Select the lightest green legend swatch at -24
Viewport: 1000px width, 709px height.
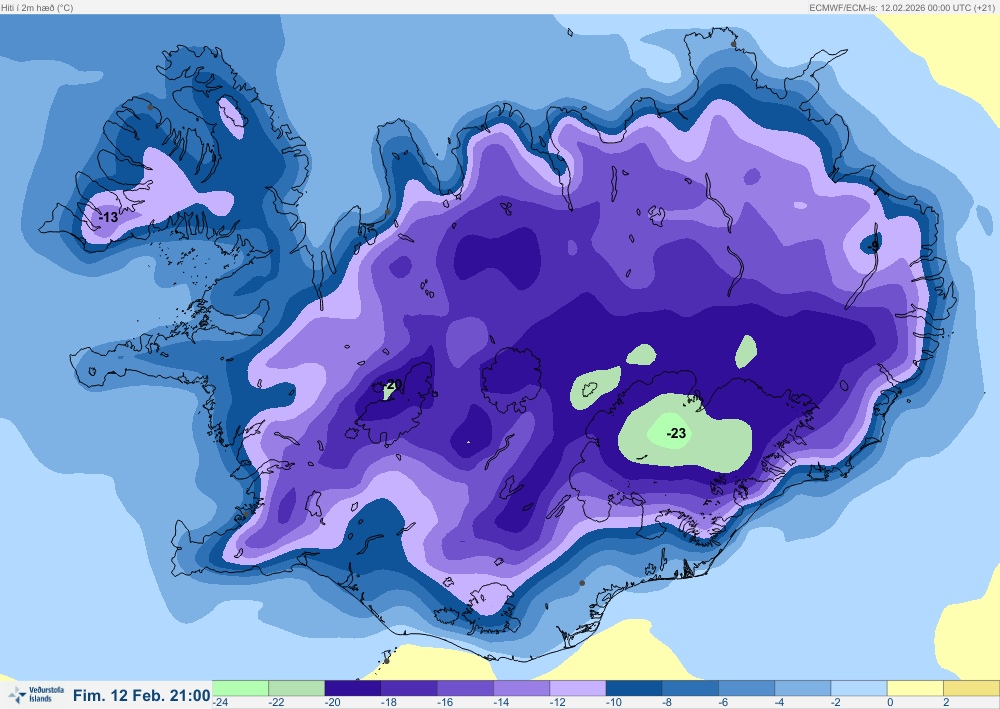click(x=240, y=688)
